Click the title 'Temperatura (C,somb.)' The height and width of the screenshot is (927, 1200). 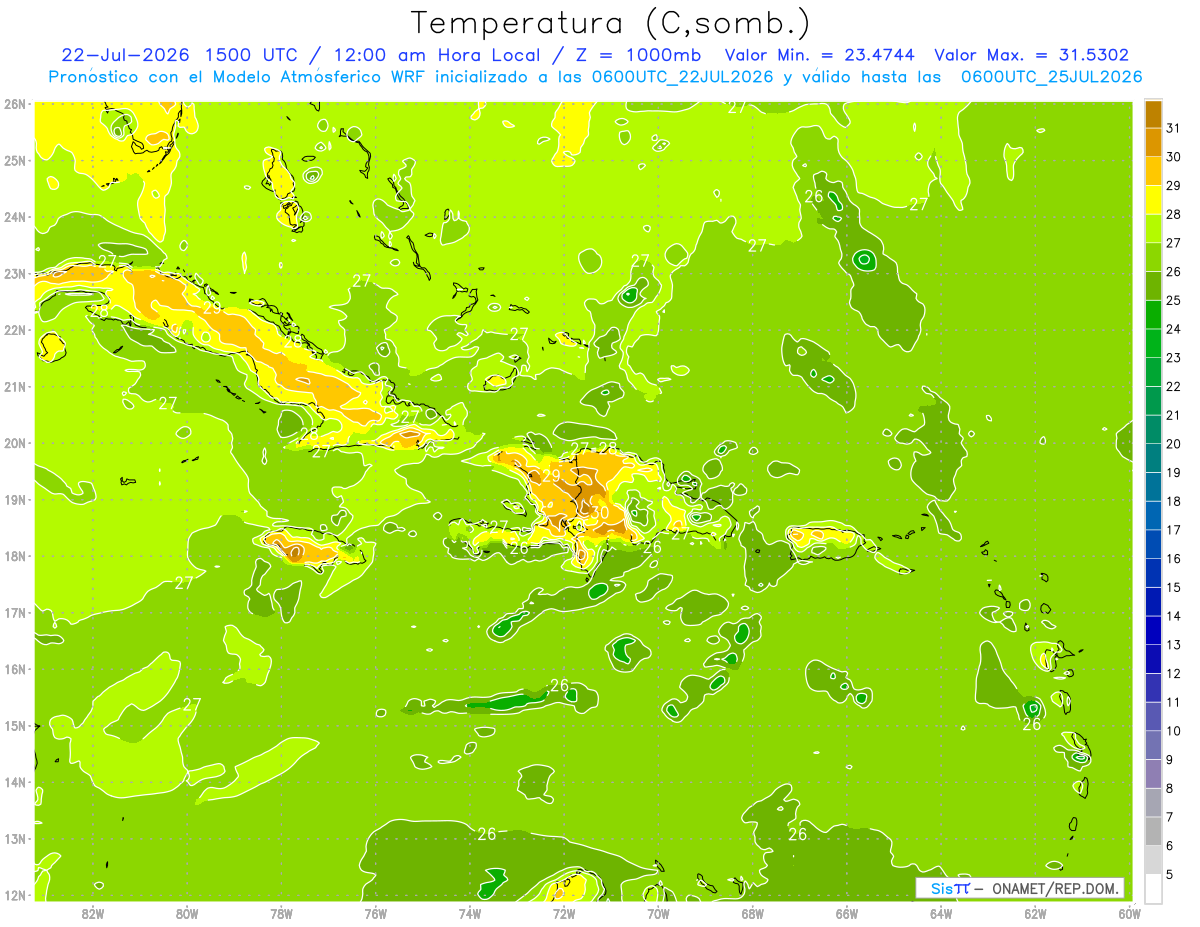pos(611,24)
